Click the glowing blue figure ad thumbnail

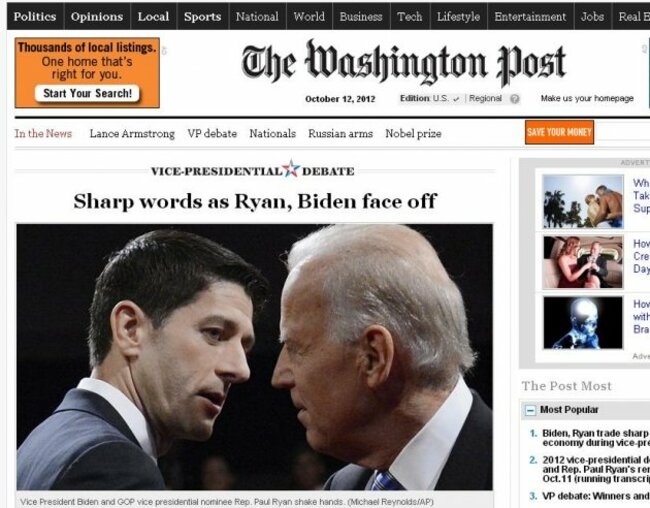coord(583,322)
